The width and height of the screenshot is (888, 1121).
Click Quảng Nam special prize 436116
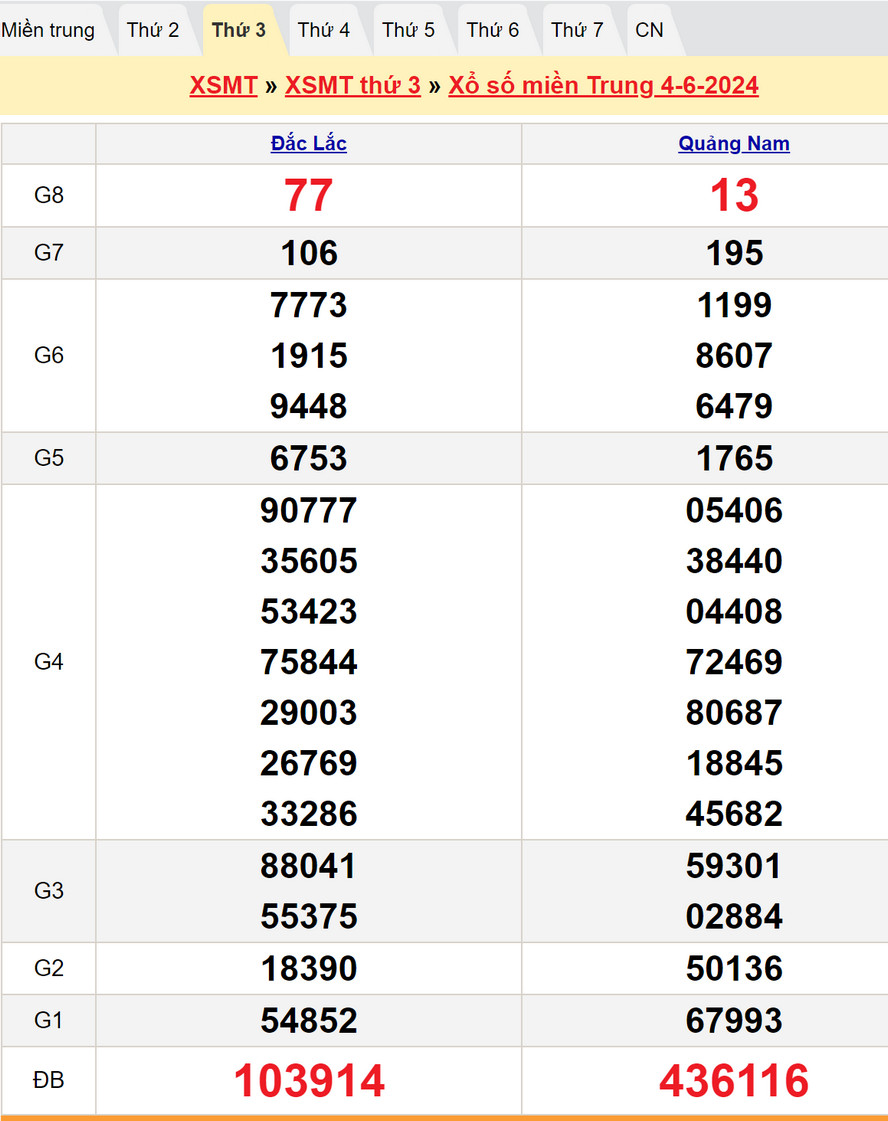point(734,1081)
